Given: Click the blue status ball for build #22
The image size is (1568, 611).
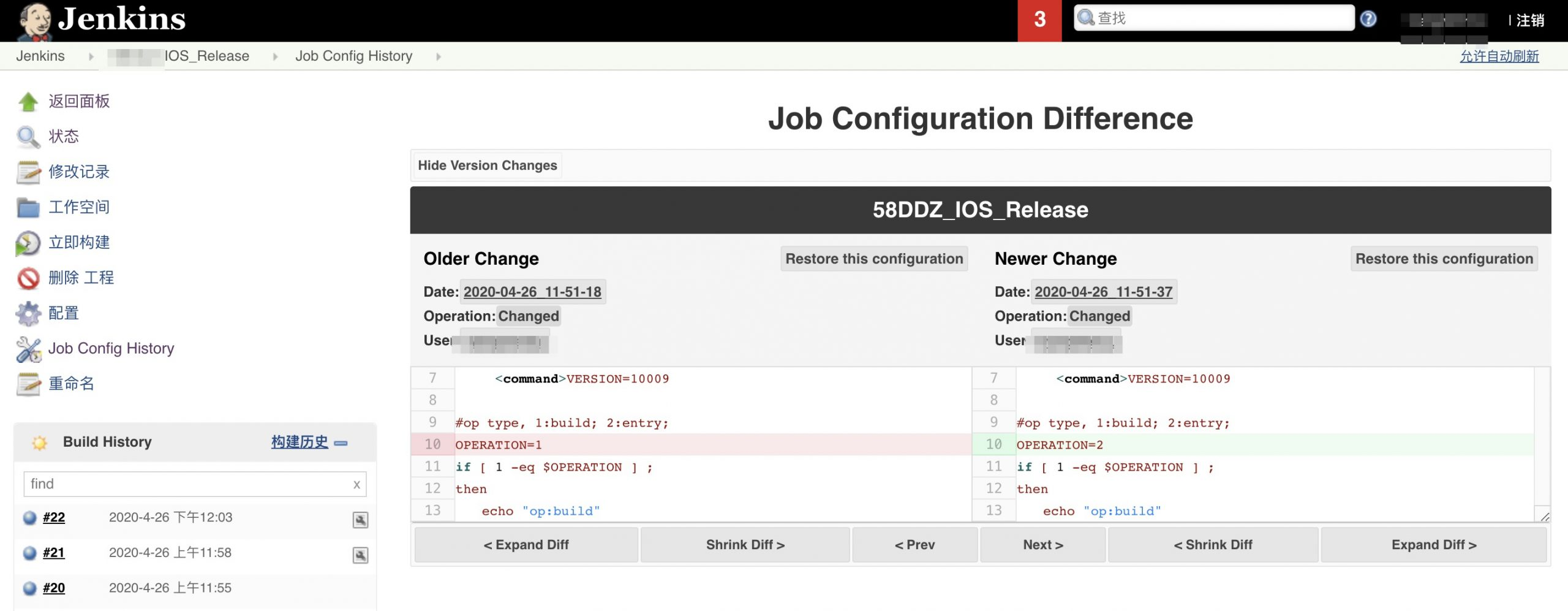Looking at the screenshot, I should (29, 518).
